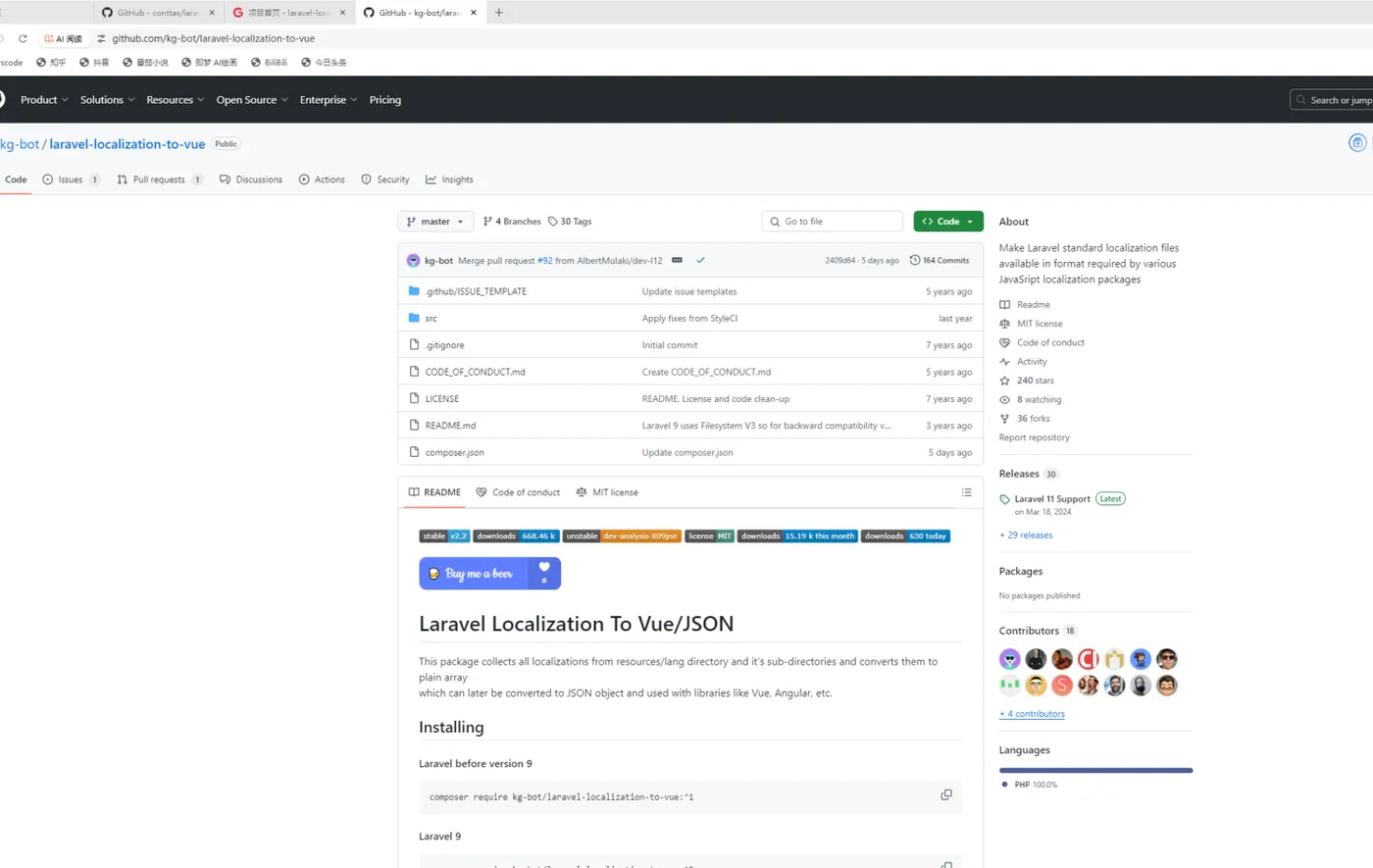
Task: Open the + 29 releases link
Action: click(1026, 536)
